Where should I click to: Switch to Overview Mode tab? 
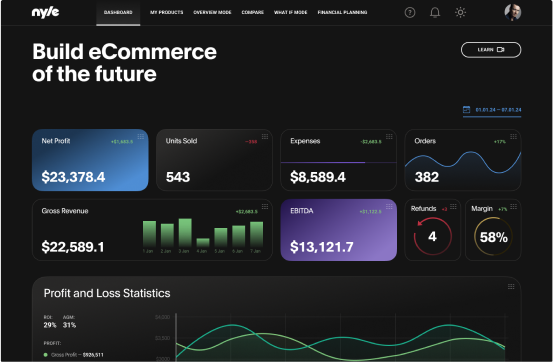coord(212,12)
